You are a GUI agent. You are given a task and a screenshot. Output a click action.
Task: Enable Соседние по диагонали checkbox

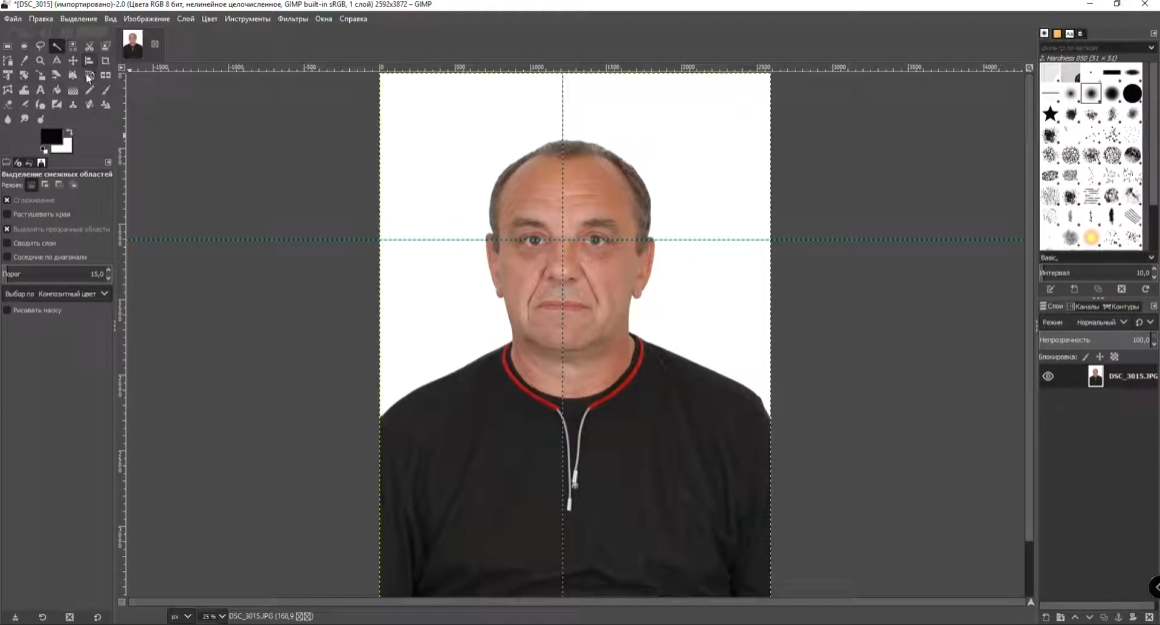point(7,257)
